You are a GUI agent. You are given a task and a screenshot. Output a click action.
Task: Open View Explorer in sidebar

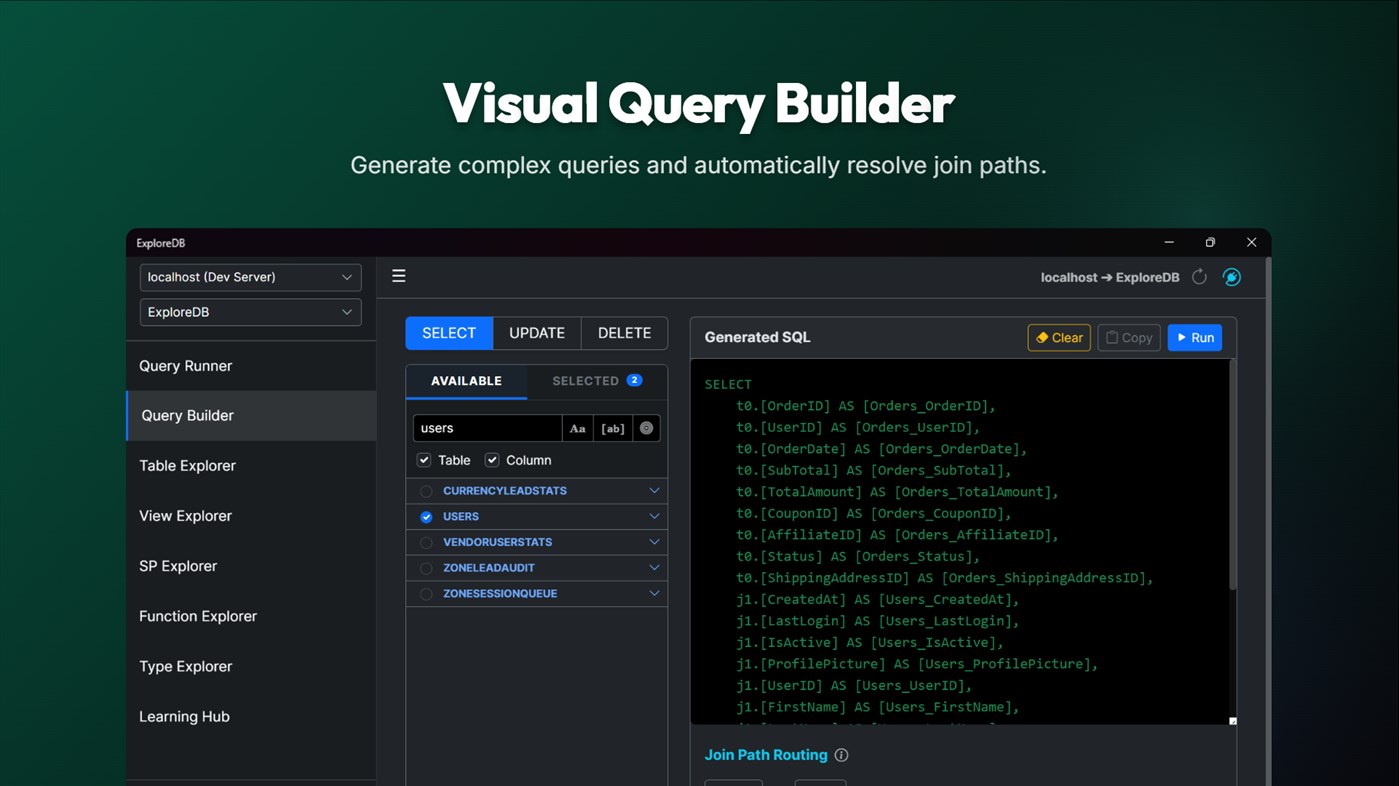coord(251,516)
